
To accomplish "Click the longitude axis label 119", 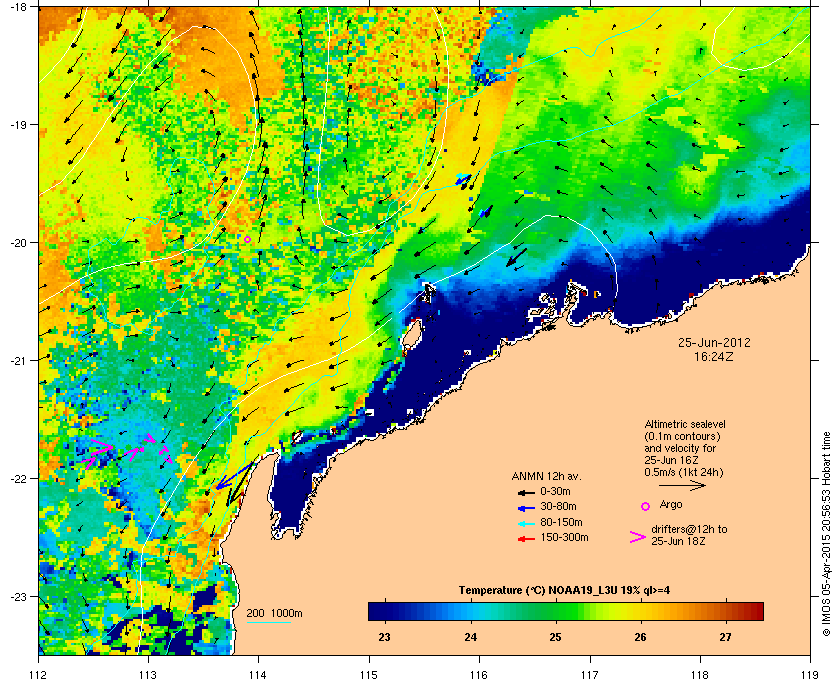I will [810, 674].
